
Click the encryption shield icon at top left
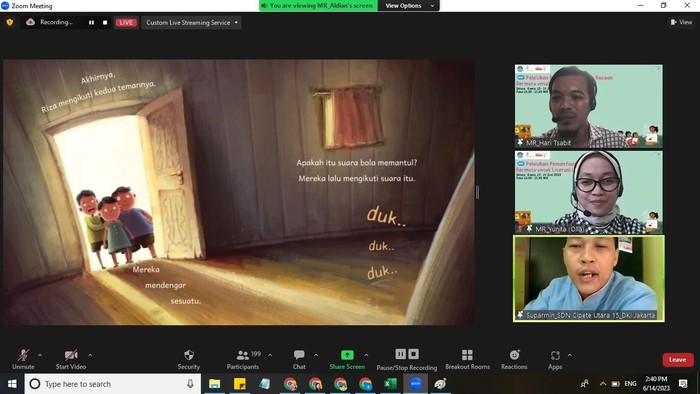click(10, 22)
